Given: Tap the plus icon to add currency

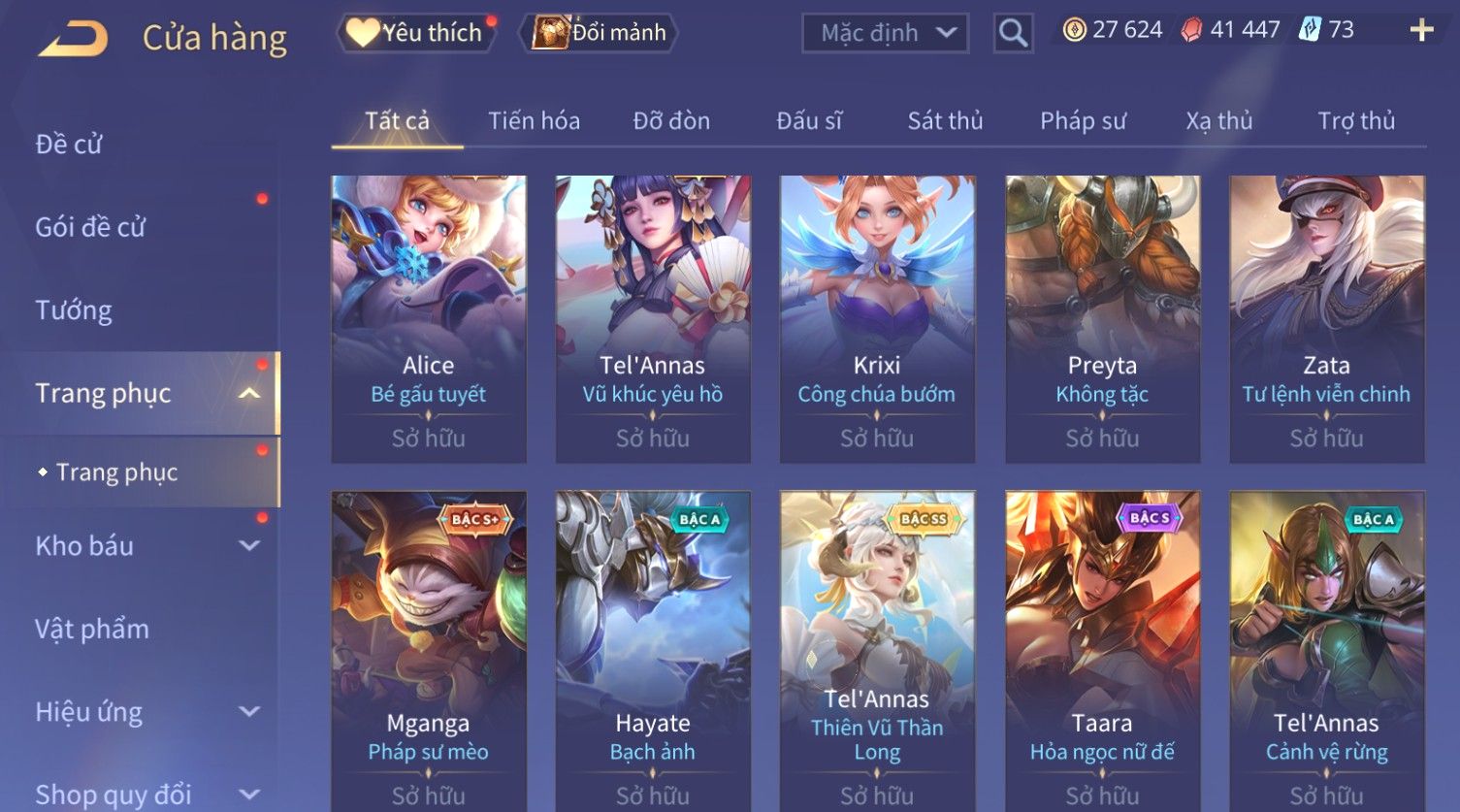Looking at the screenshot, I should (1421, 31).
